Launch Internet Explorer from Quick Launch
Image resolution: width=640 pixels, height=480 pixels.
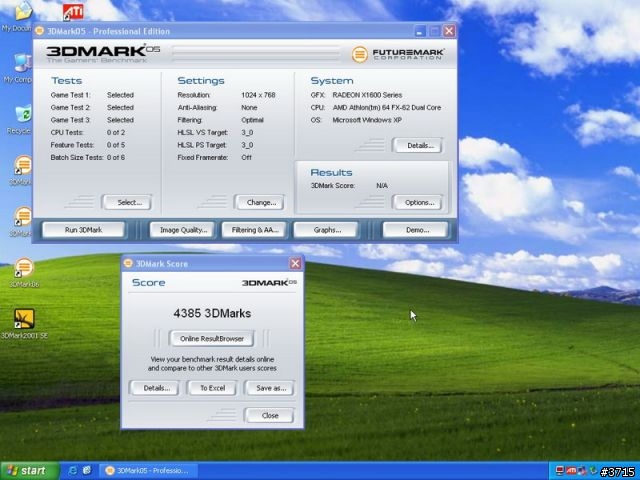(73, 470)
